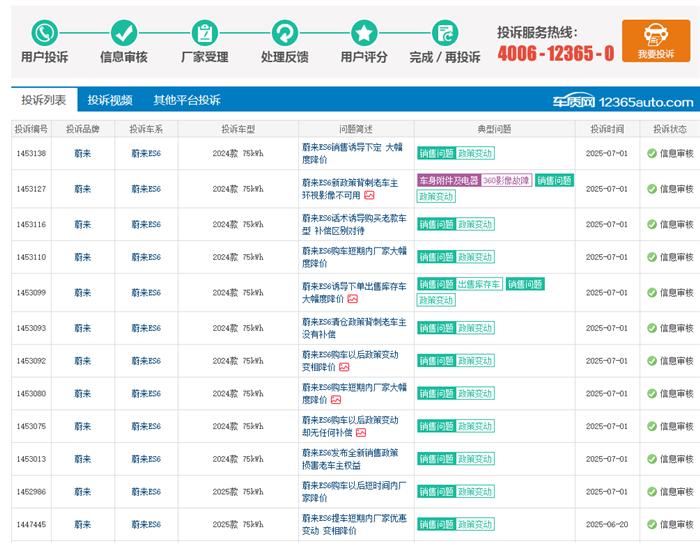Viewport: 700px width, 543px height.
Task: Open complaint 蔚来ES6青仓政策背刺老车主没有补偿
Action: 354,328
